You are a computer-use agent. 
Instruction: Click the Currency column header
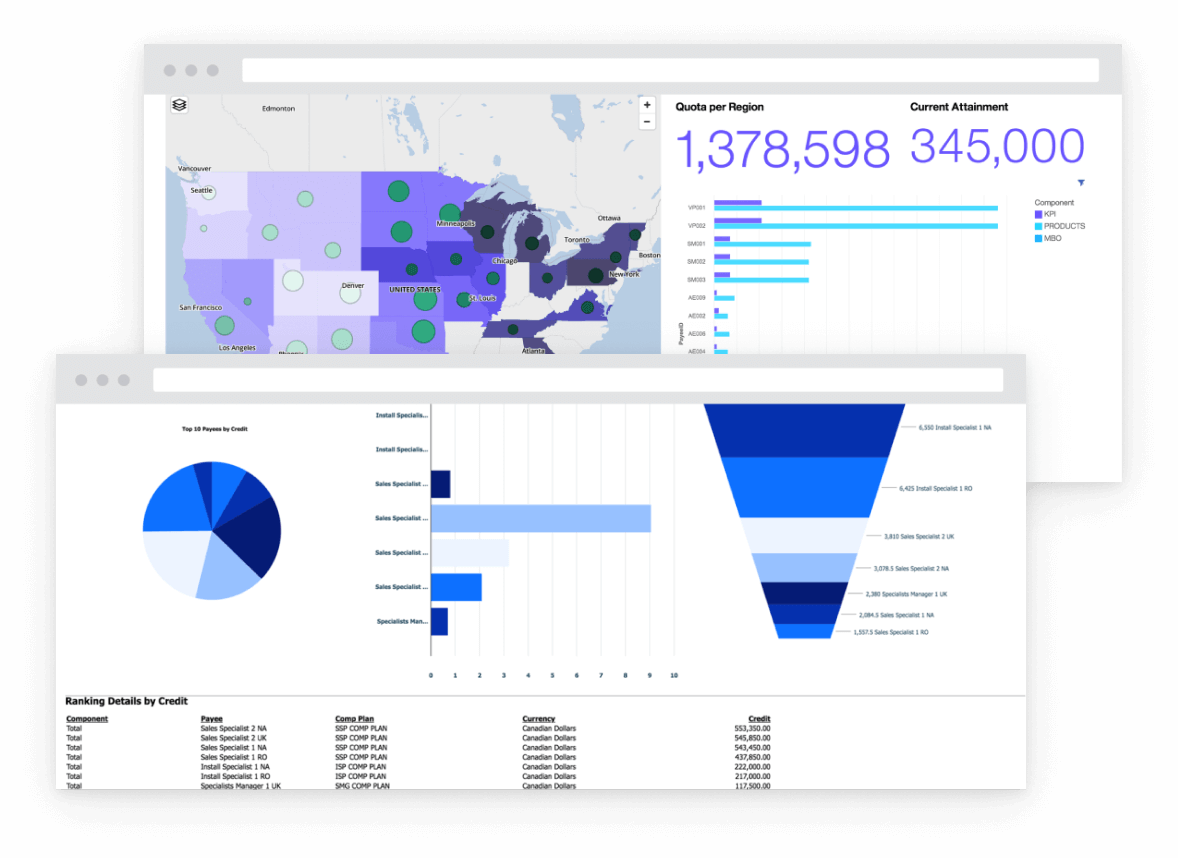click(539, 719)
